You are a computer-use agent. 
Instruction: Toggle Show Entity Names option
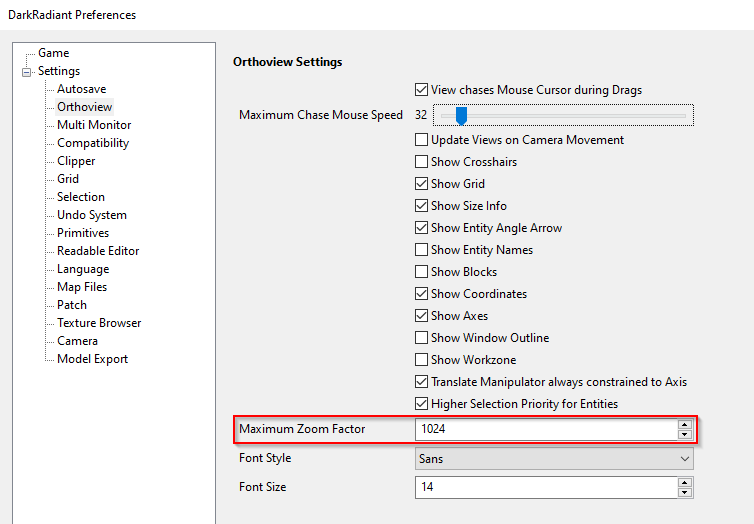pos(422,250)
